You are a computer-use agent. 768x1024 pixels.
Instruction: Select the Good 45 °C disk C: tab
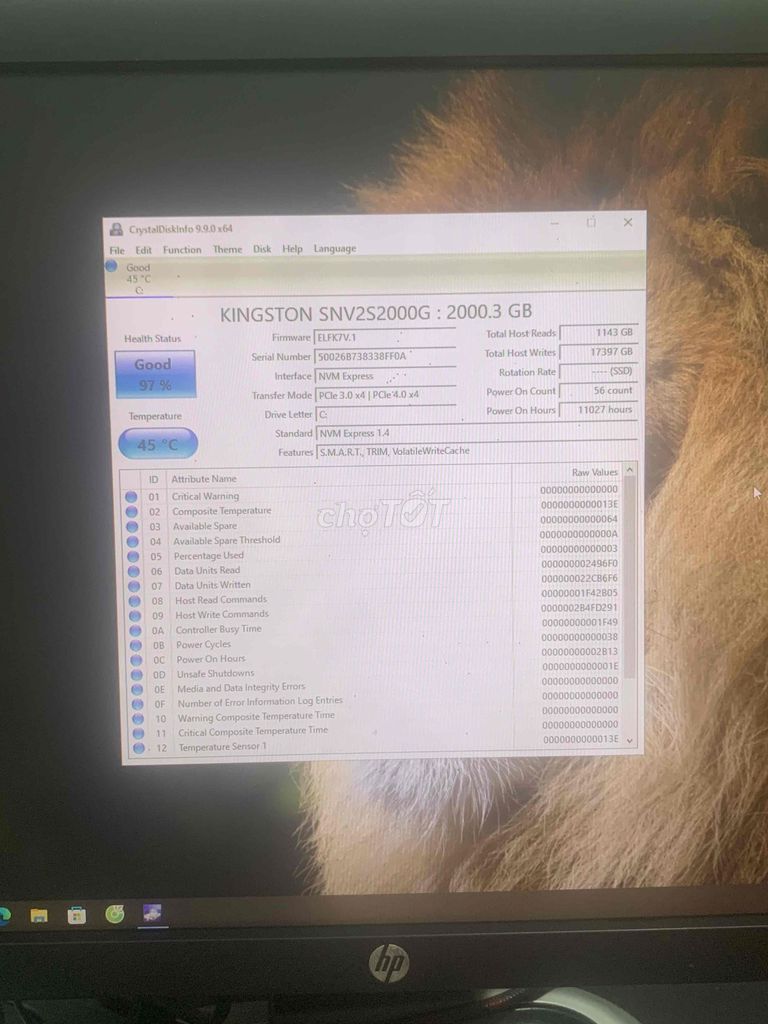coord(138,279)
